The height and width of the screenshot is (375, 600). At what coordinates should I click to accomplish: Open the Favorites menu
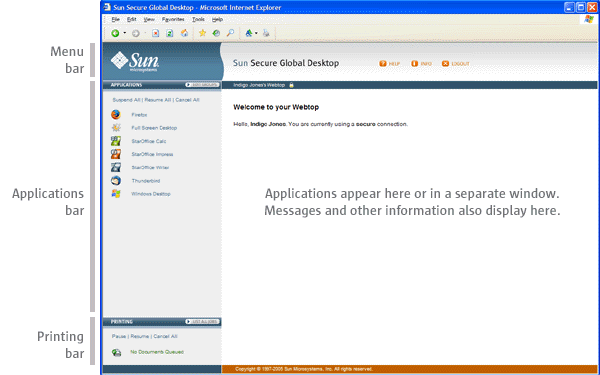173,19
